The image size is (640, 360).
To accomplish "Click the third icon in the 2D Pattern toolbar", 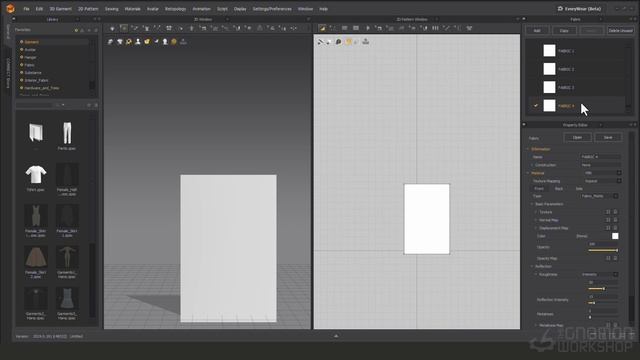I will tap(344, 28).
